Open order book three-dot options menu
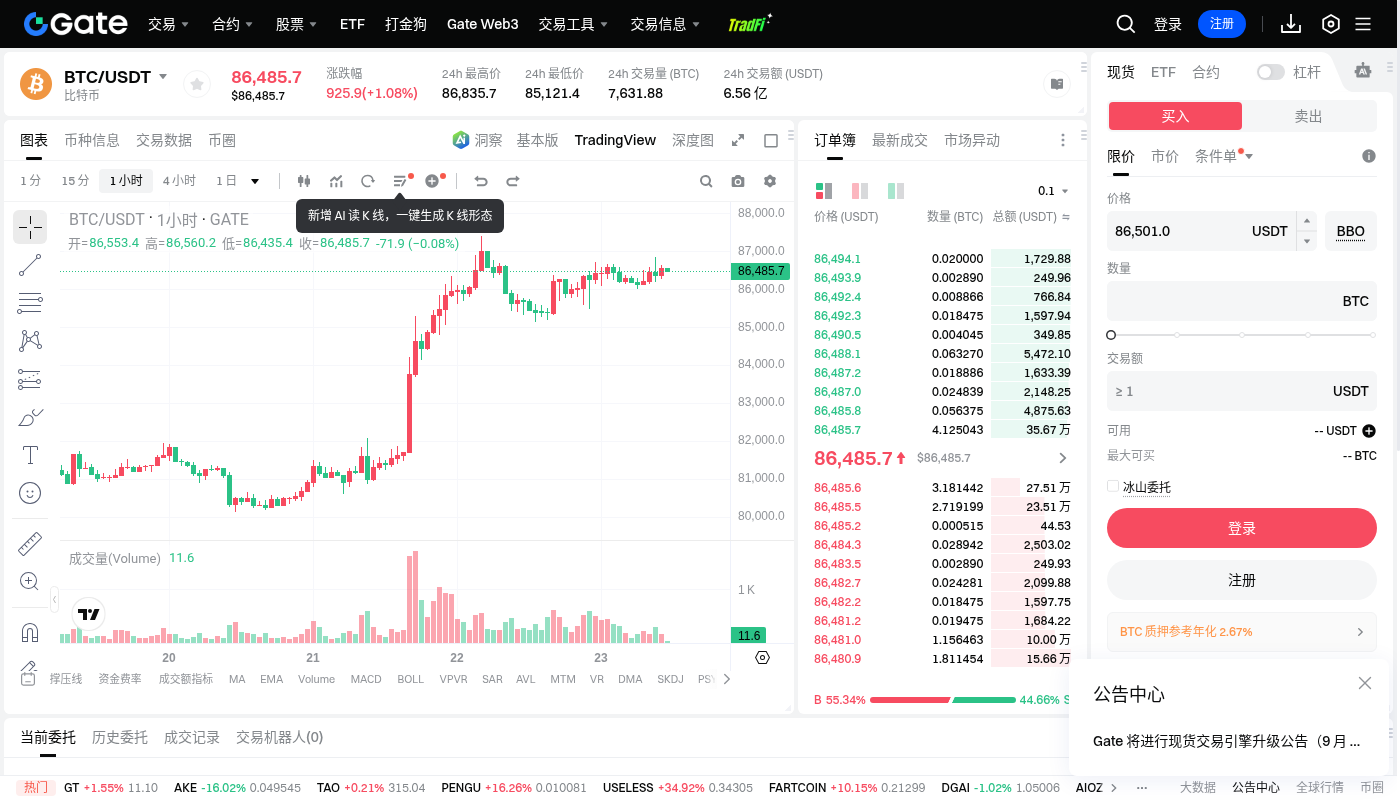The image size is (1400, 800). pyautogui.click(x=1063, y=140)
